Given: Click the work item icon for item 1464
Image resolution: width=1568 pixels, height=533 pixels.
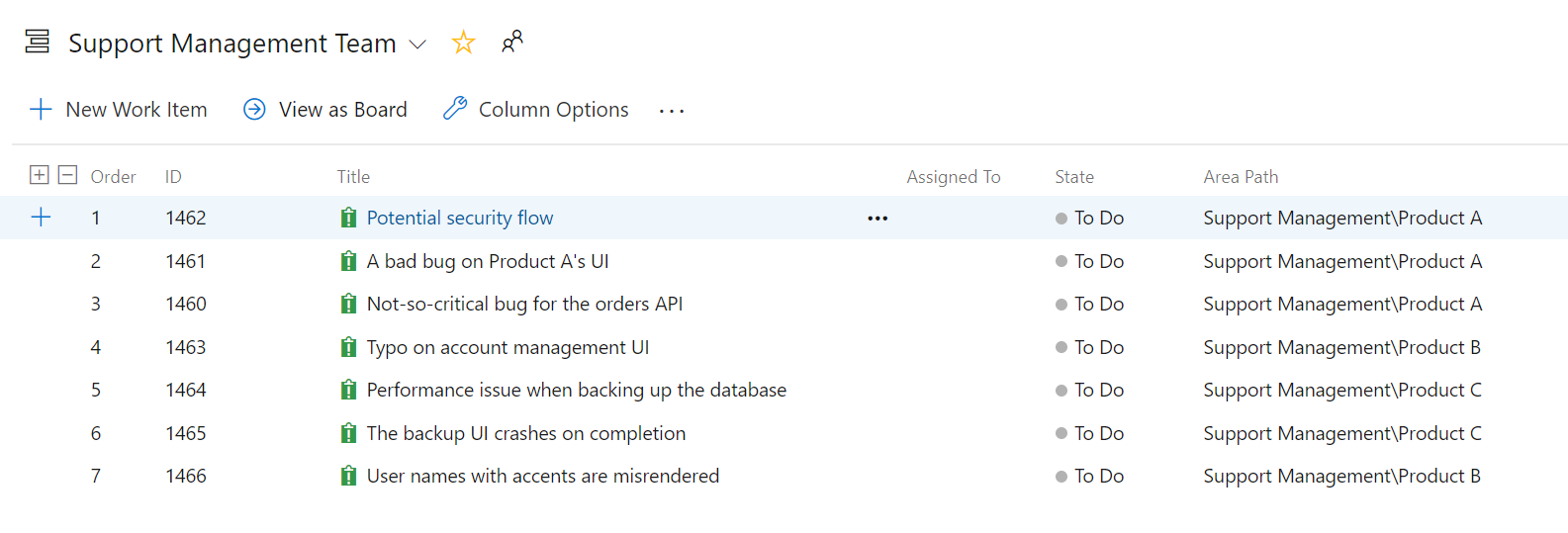Looking at the screenshot, I should point(348,390).
